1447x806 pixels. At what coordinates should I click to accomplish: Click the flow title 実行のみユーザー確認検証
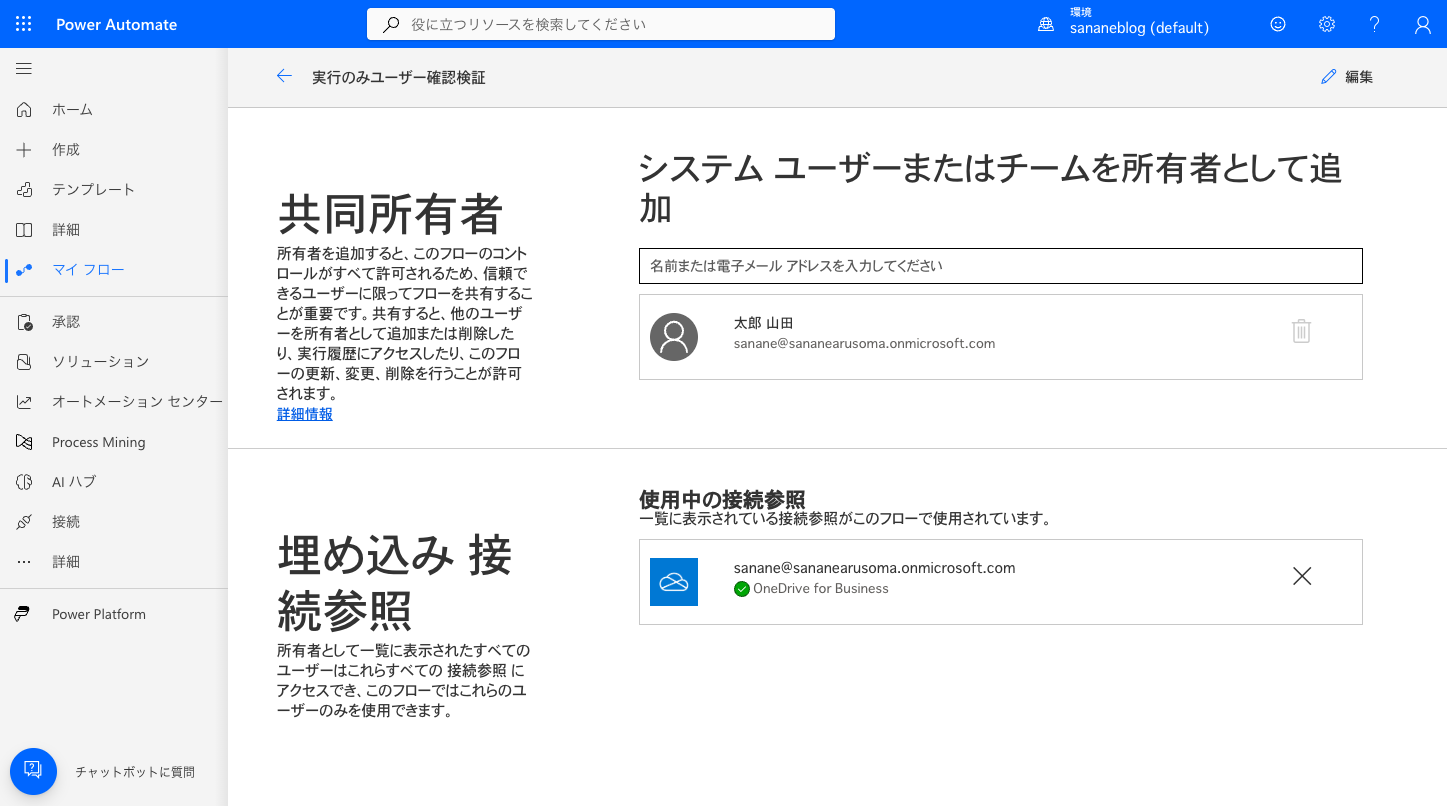(399, 77)
